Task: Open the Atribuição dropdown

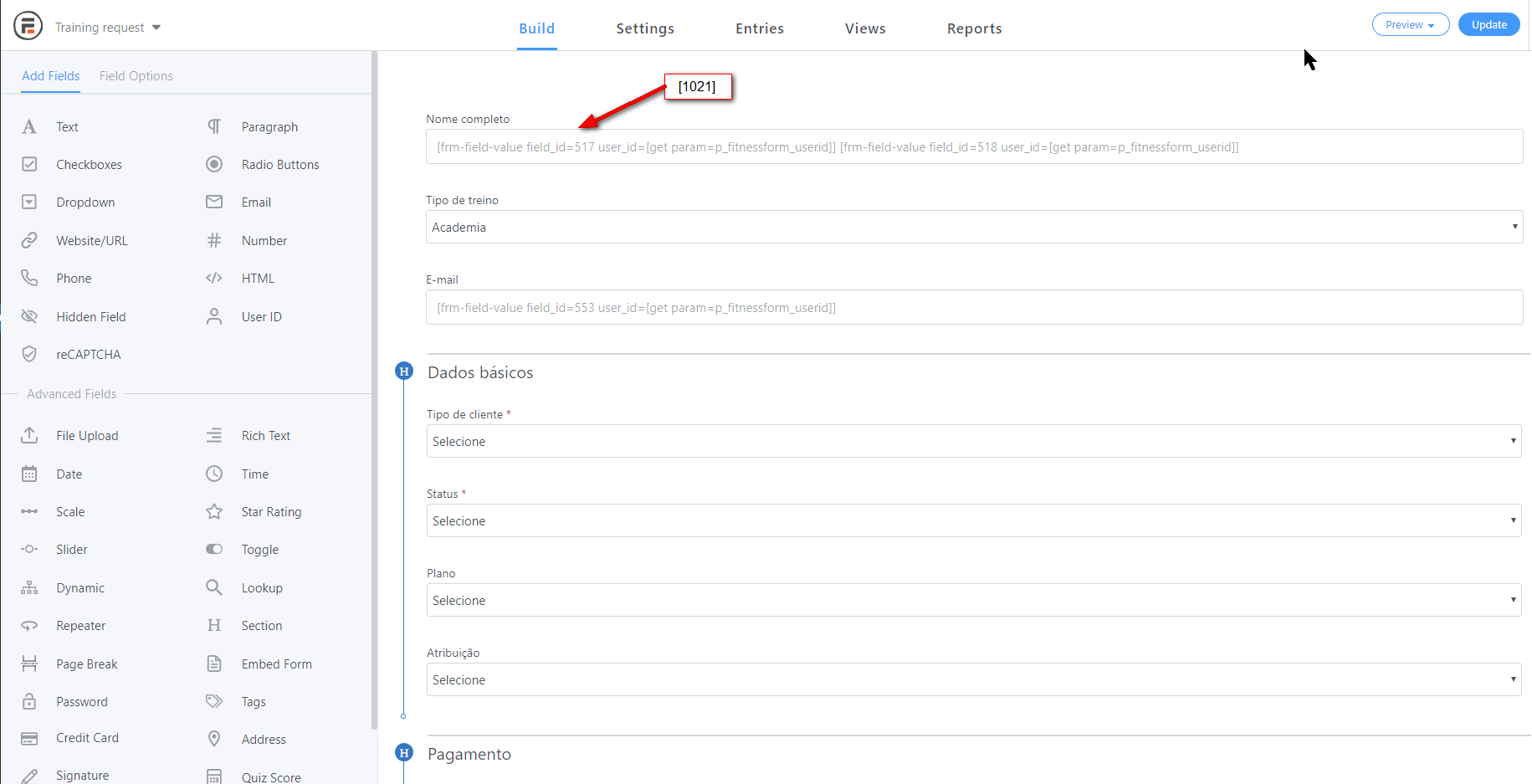Action: pos(974,679)
